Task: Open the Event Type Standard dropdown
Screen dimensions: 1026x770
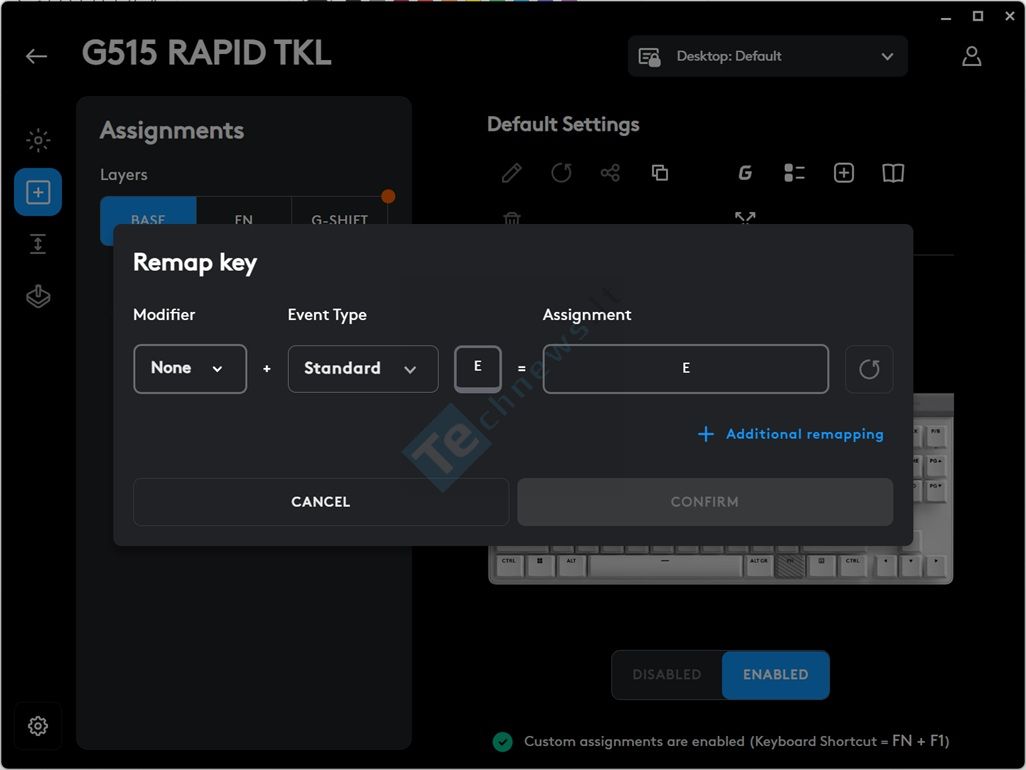Action: pyautogui.click(x=362, y=369)
